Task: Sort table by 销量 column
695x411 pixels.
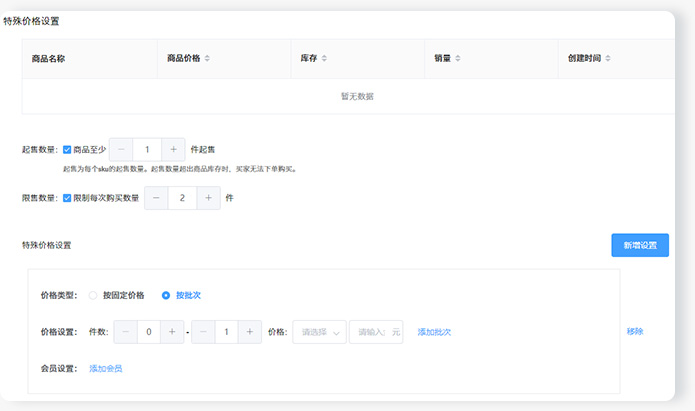Action: [458, 59]
